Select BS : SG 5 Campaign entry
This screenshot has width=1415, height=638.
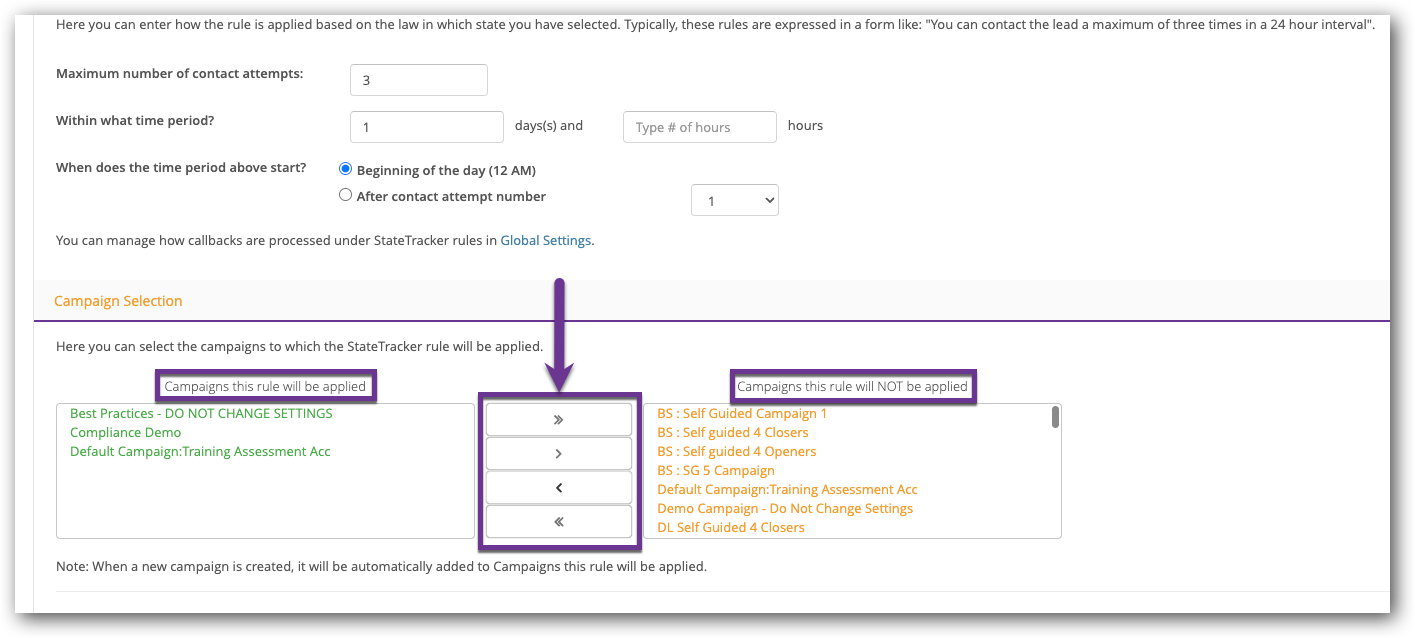715,470
